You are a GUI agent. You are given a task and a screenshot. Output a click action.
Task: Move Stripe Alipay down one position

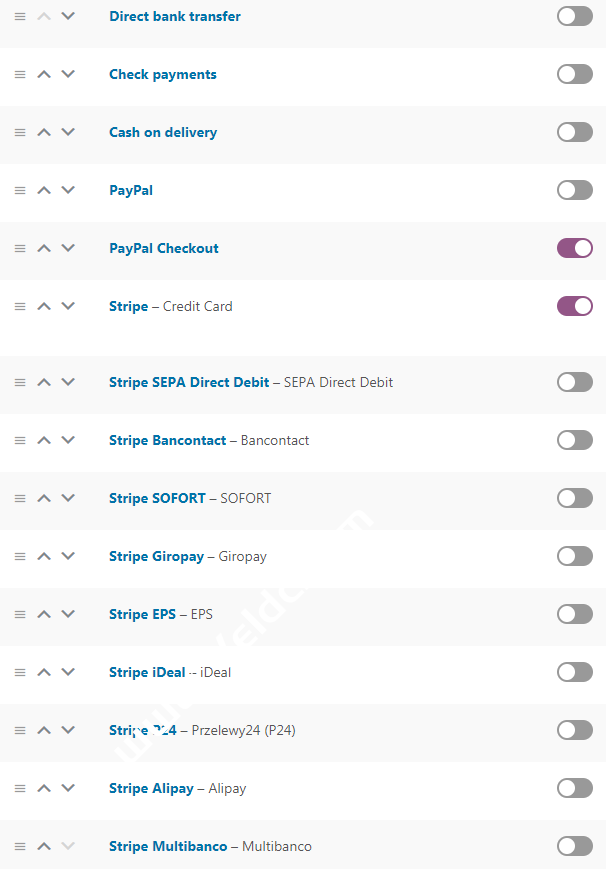pos(68,789)
